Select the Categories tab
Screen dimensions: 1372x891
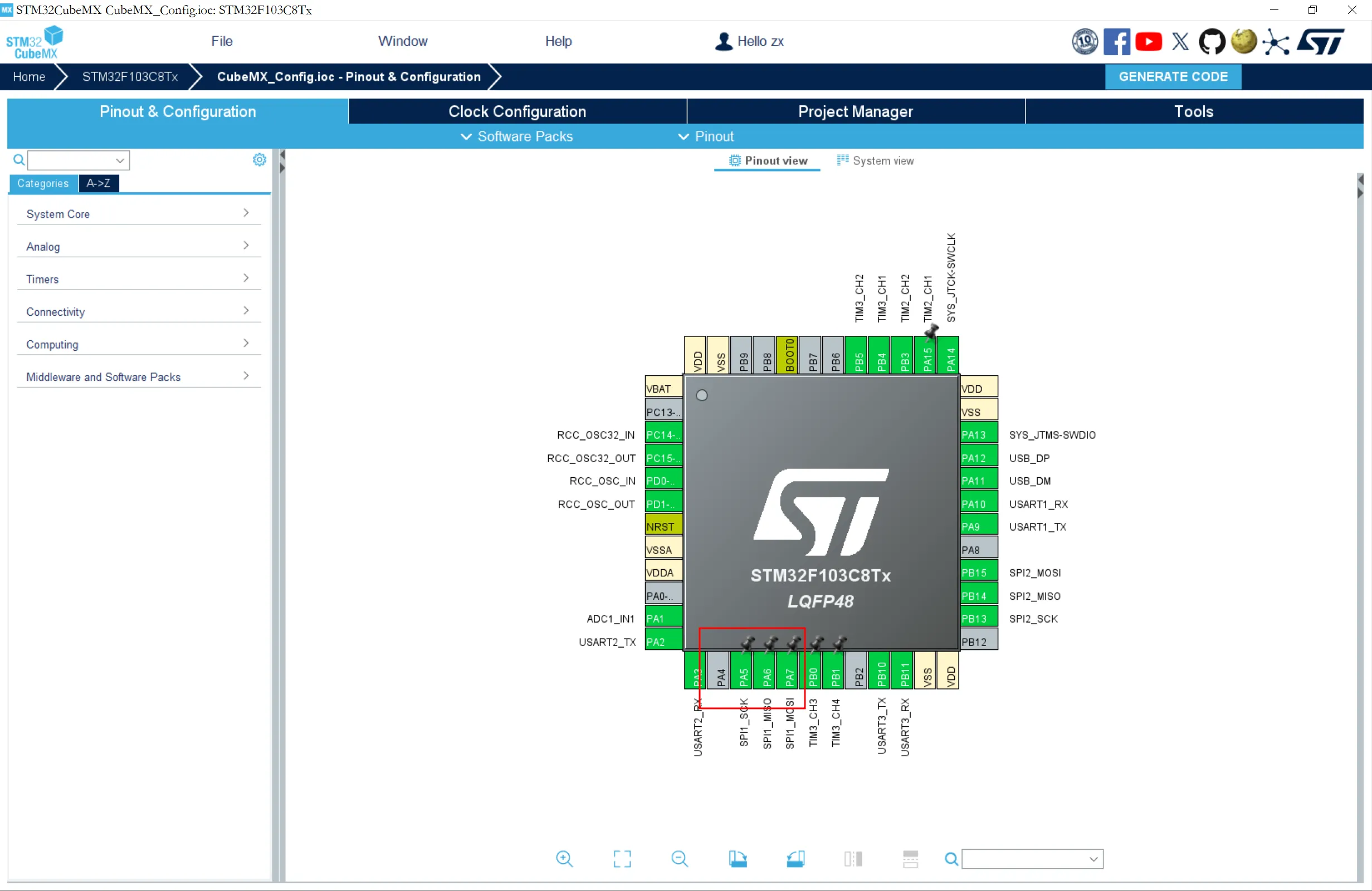pos(43,183)
